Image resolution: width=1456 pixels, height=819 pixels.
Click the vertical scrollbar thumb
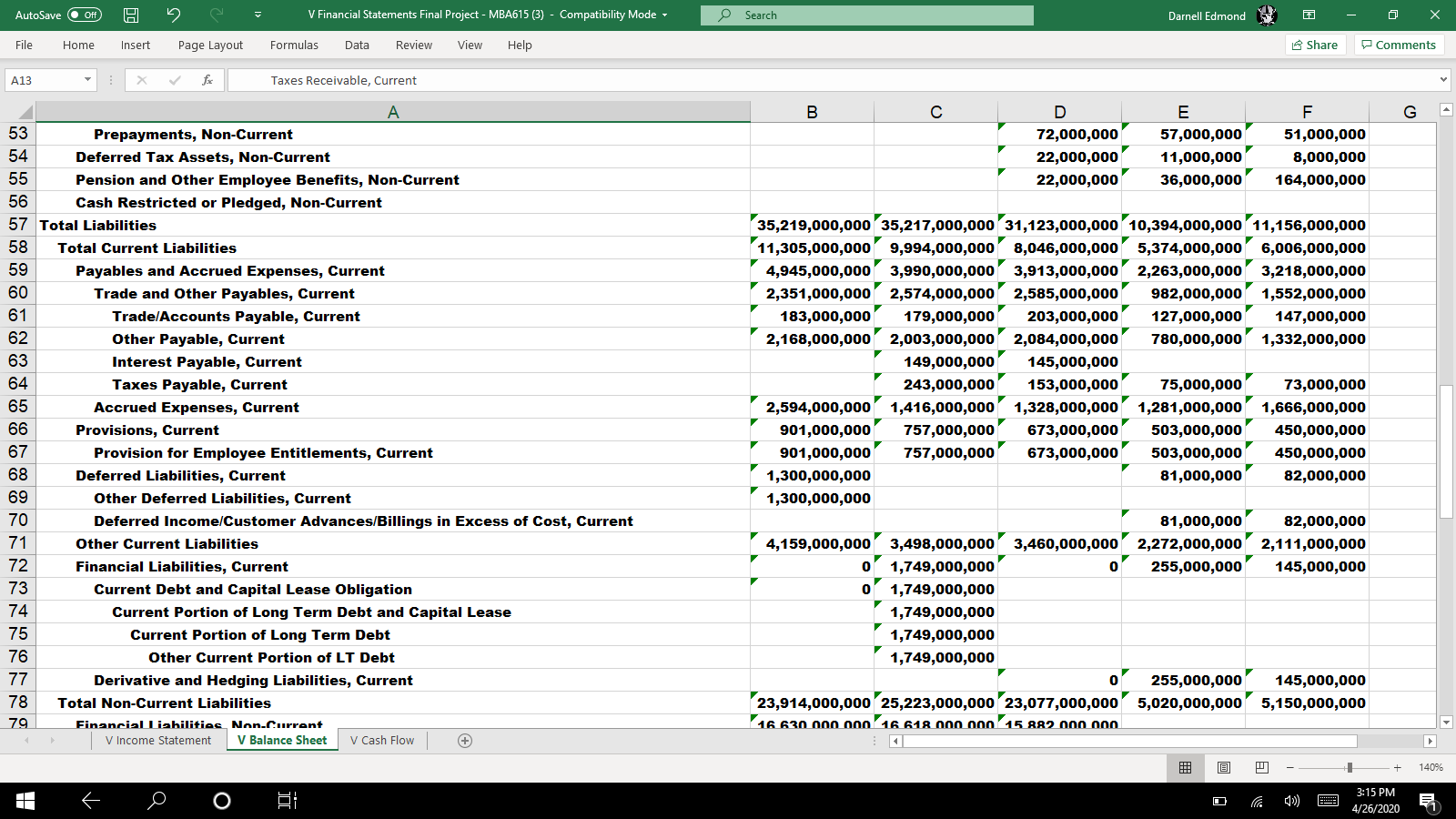(x=1446, y=451)
